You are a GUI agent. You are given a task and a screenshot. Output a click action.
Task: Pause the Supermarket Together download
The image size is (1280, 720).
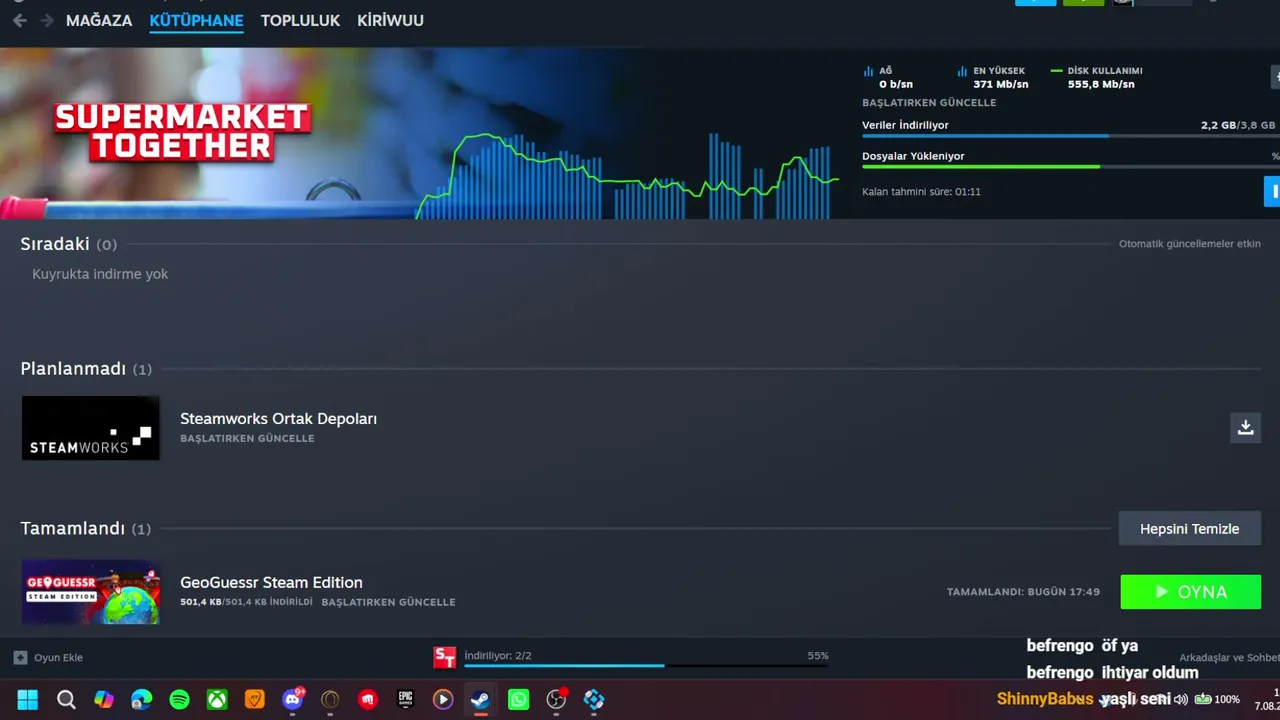[1272, 191]
